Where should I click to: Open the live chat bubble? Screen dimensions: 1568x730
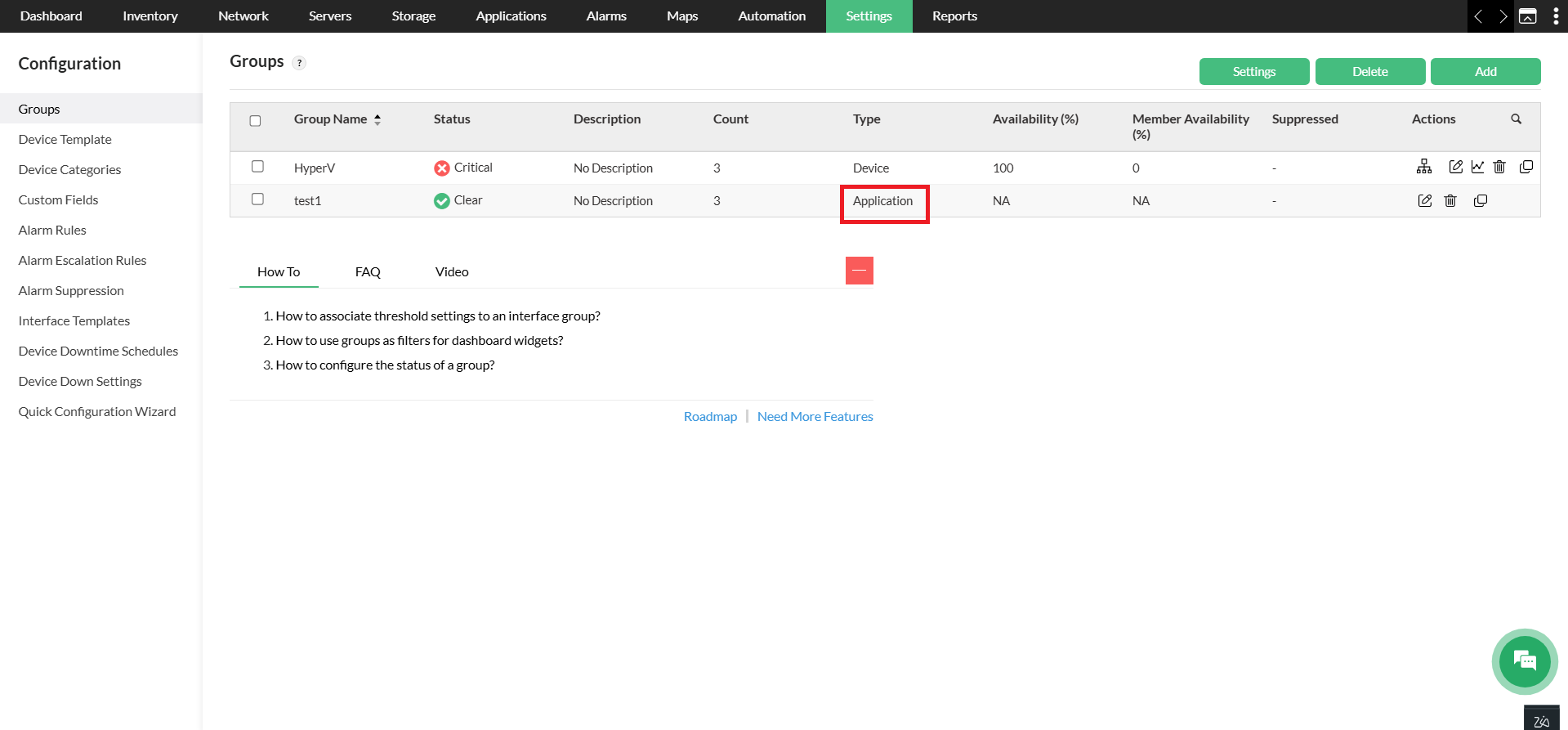(1524, 661)
